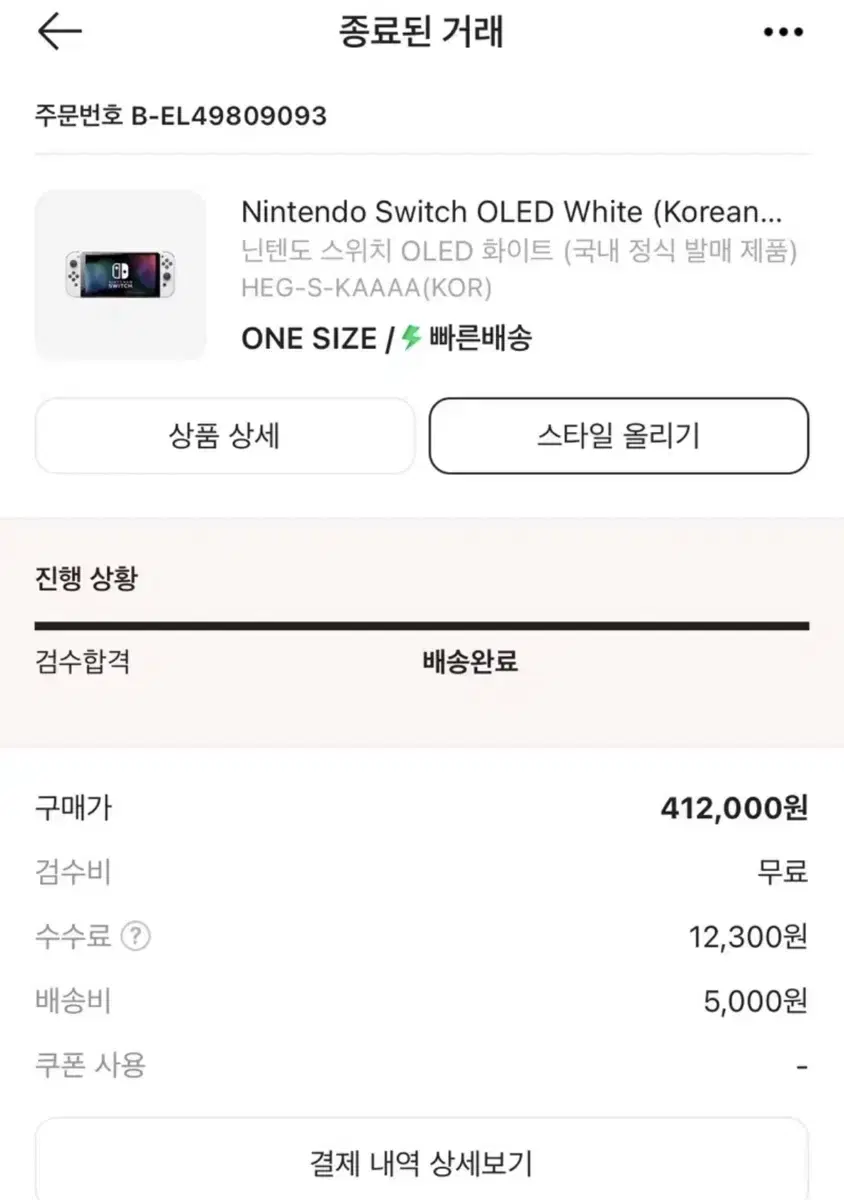Click the 상품 상세 button
The width and height of the screenshot is (844, 1200).
click(x=224, y=436)
